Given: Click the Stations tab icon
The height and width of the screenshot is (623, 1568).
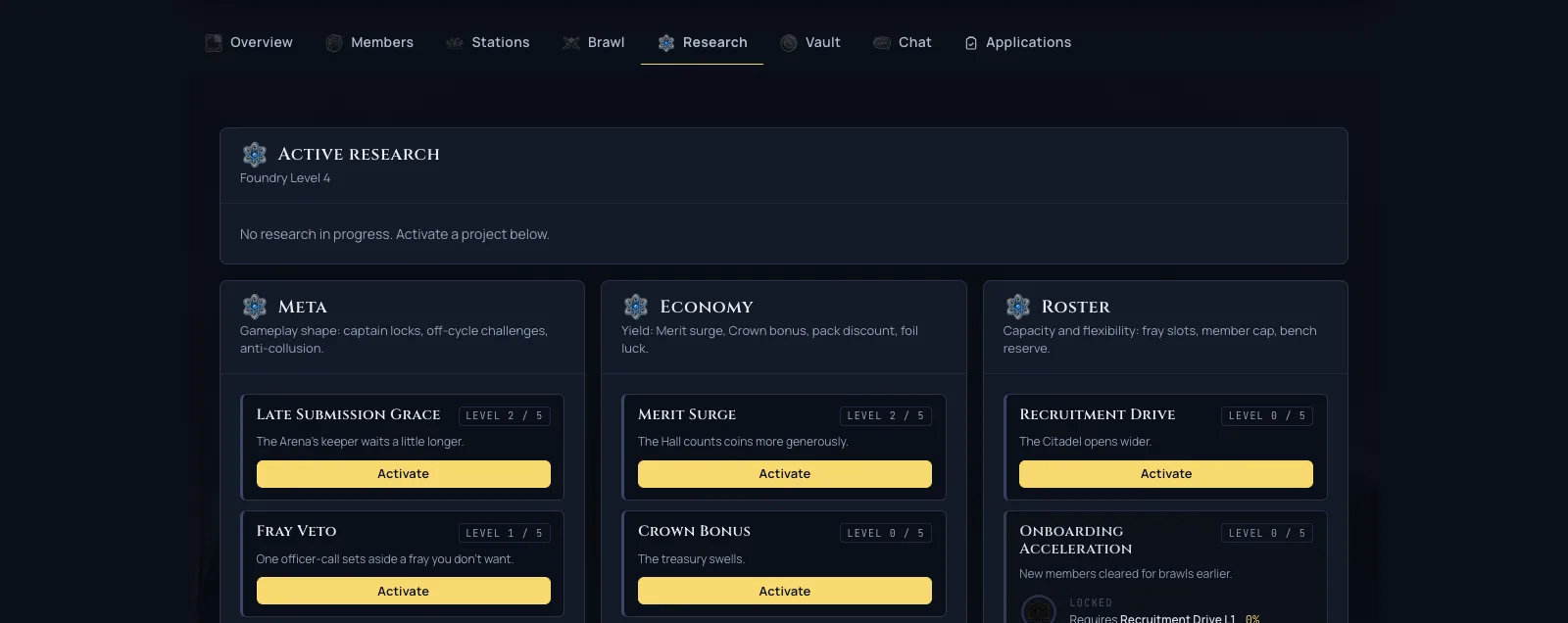Looking at the screenshot, I should tap(455, 43).
